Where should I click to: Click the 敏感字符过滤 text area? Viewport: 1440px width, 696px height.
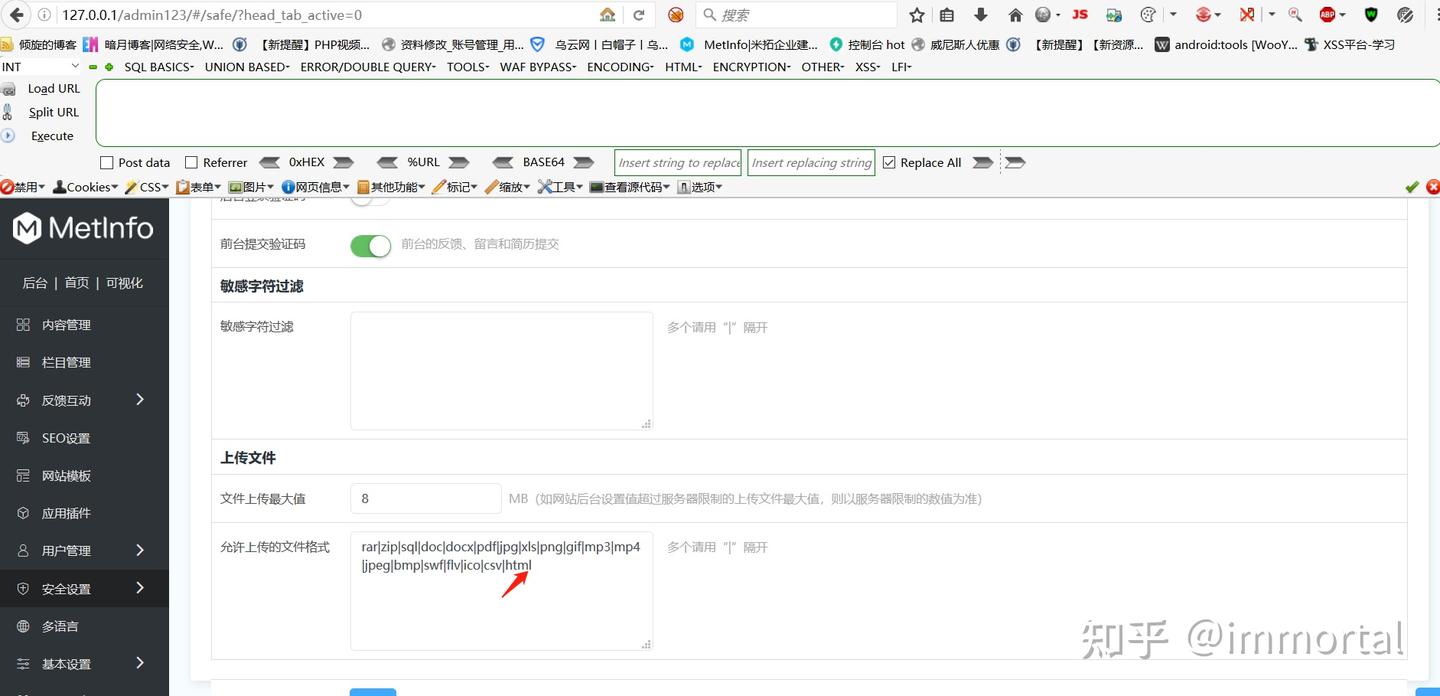coord(501,371)
